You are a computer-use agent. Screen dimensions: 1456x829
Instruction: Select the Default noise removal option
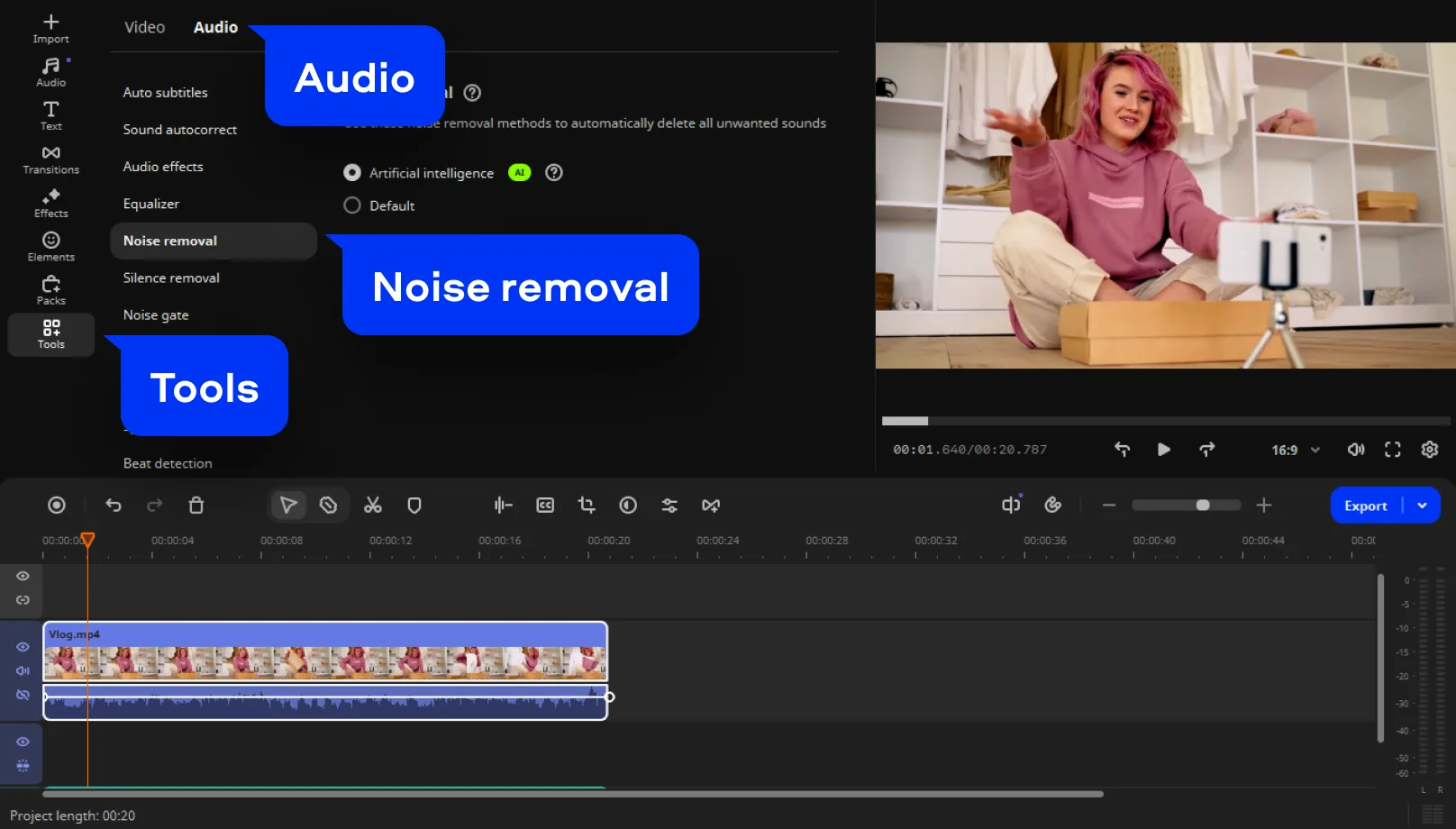click(352, 205)
